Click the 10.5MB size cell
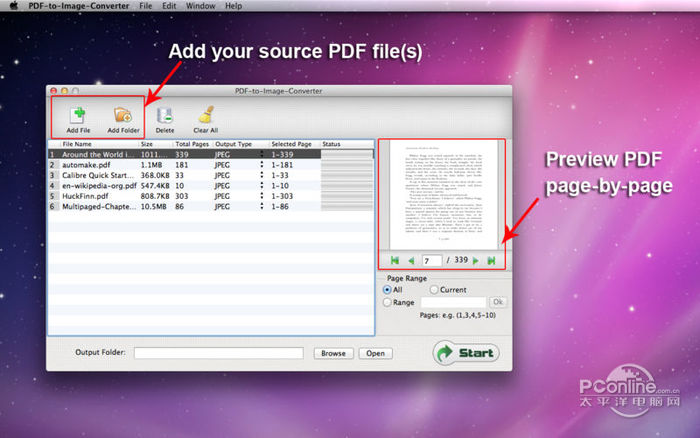Screen dimensions: 700x438 154,206
